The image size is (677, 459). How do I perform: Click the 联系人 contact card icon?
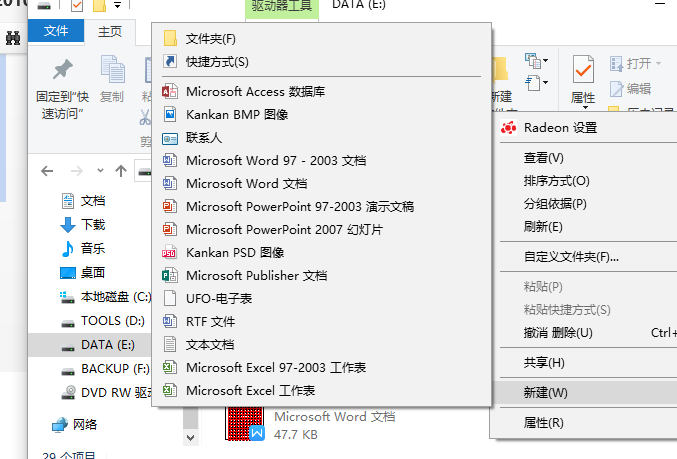pyautogui.click(x=170, y=138)
